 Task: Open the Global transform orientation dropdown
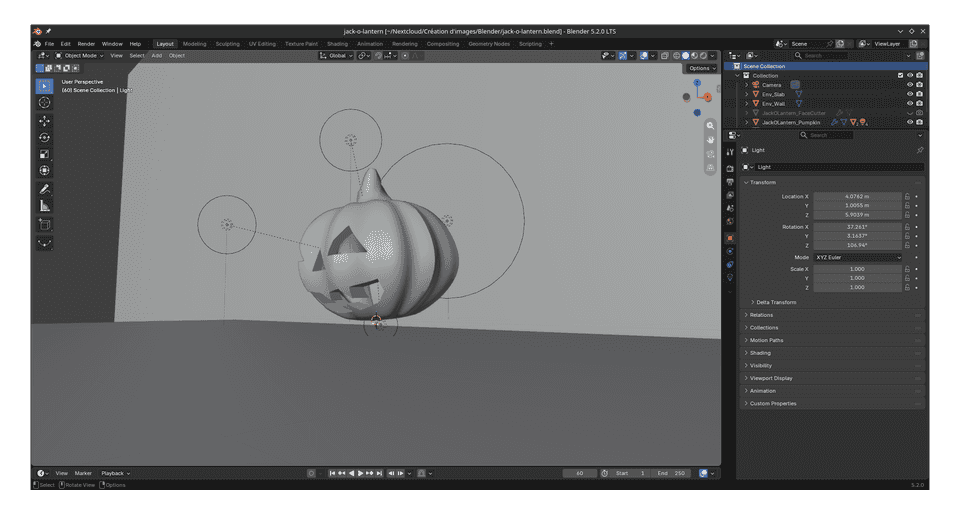(x=336, y=56)
